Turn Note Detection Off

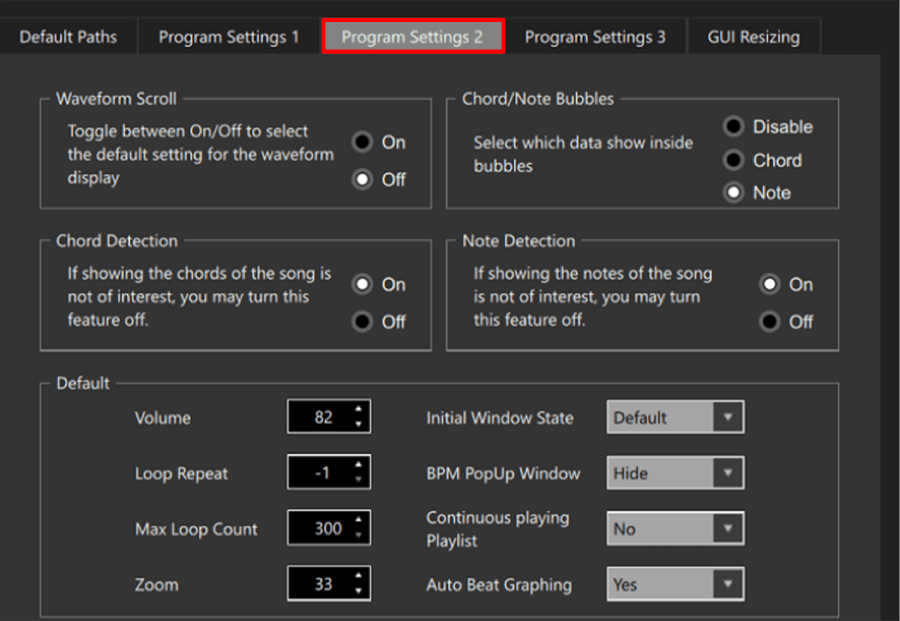pos(770,322)
